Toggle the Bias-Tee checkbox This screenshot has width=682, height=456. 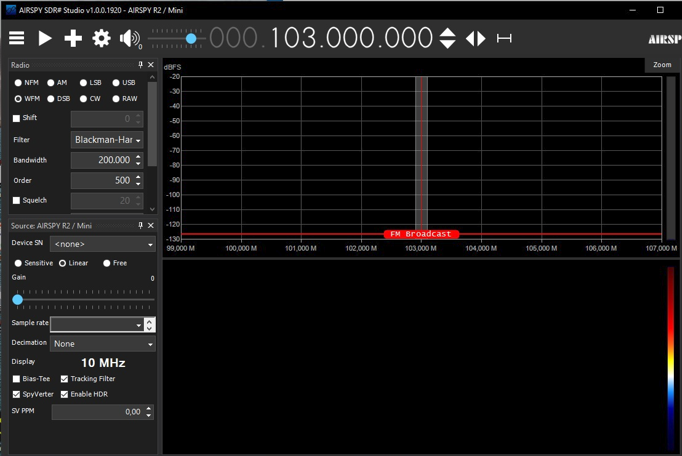17,379
